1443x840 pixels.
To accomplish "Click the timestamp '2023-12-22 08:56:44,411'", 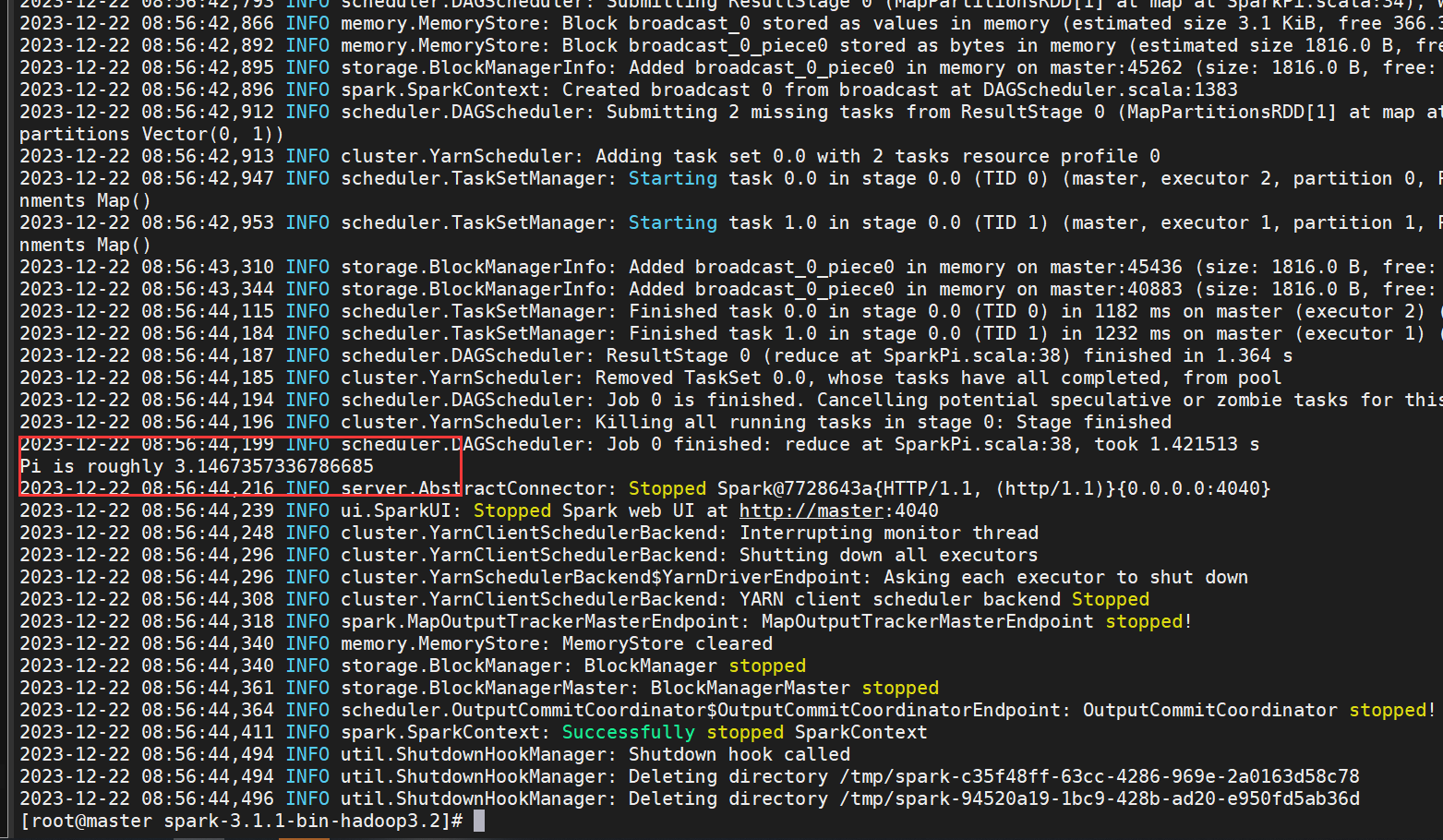I will [147, 732].
